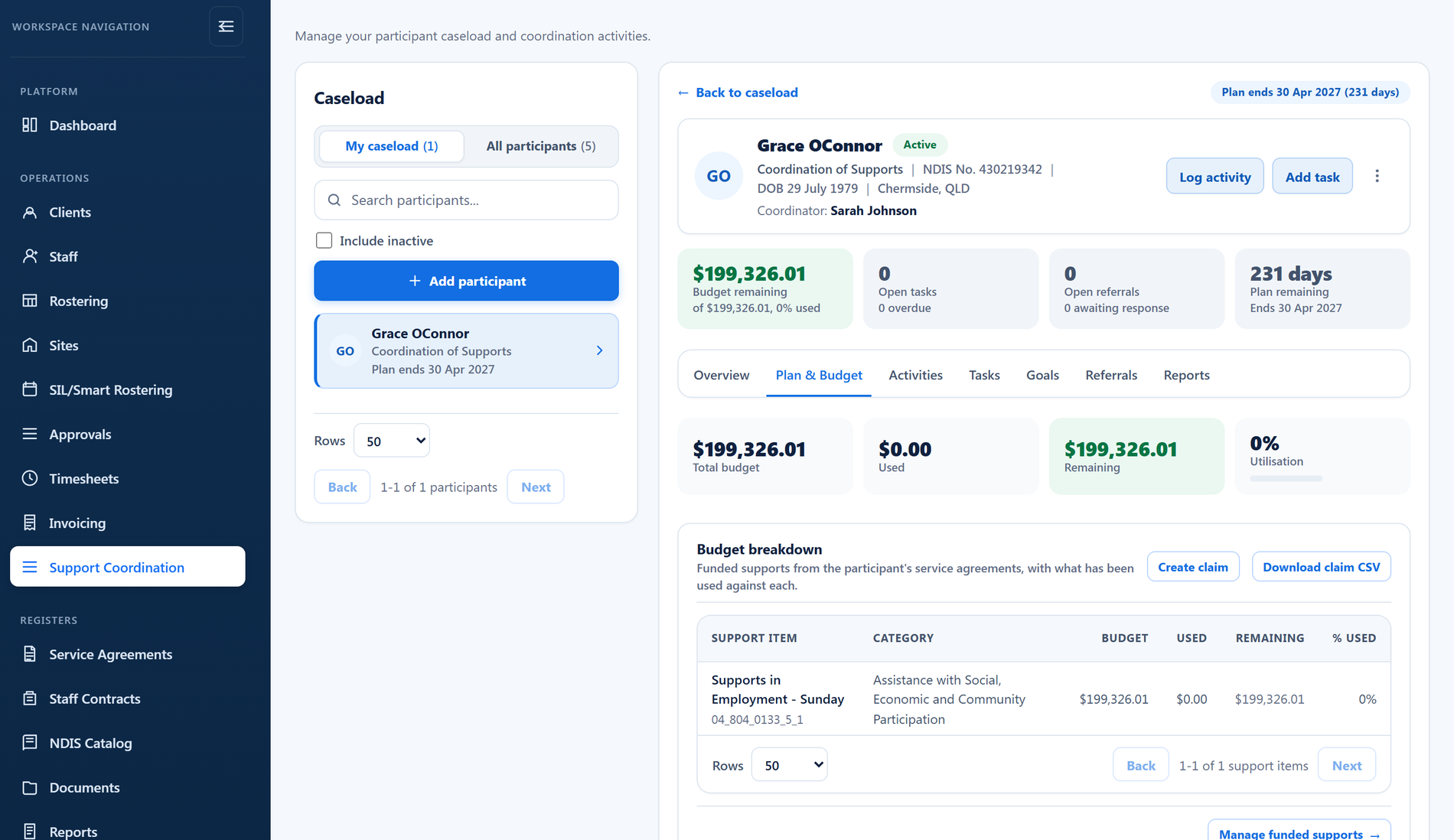Screen dimensions: 1454x840
Task: Go to Staff using its sidebar icon
Action: pos(30,256)
